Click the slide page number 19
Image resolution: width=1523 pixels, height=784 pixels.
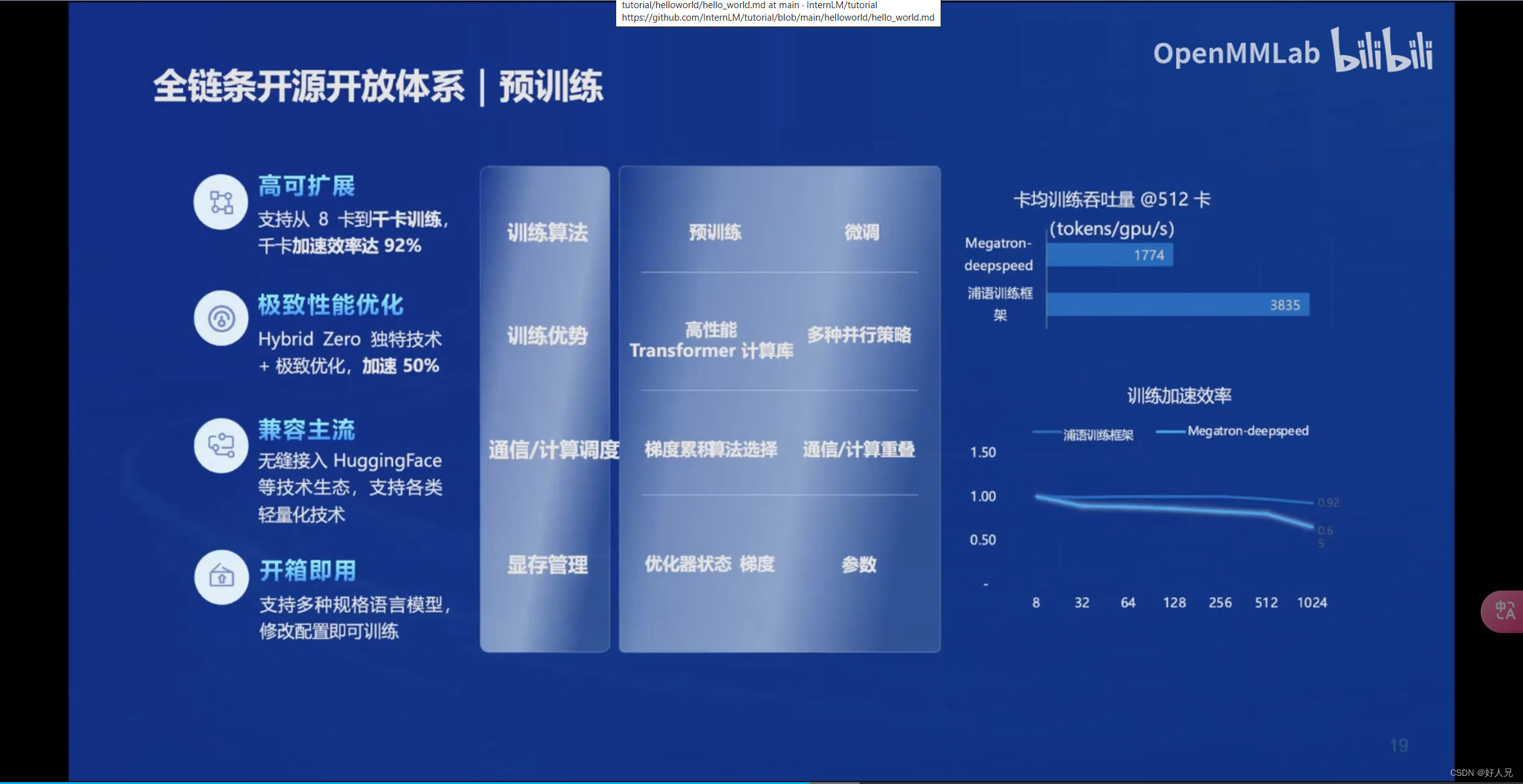coord(1399,745)
